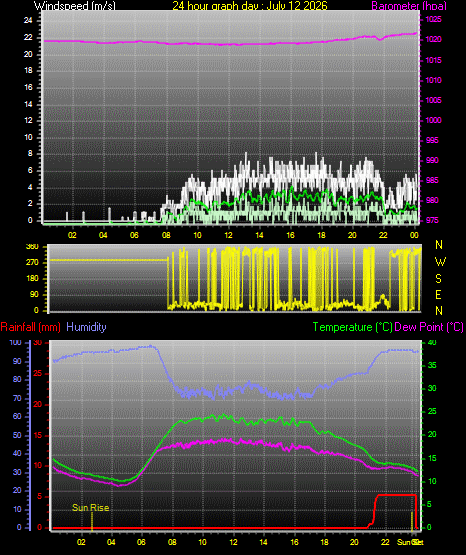The image size is (466, 555).
Task: Click the 975 barometer scale value
Action: [x=432, y=220]
